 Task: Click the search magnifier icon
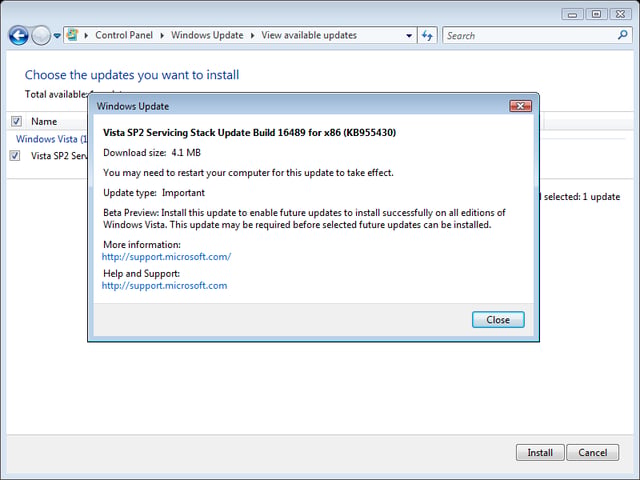(x=622, y=35)
